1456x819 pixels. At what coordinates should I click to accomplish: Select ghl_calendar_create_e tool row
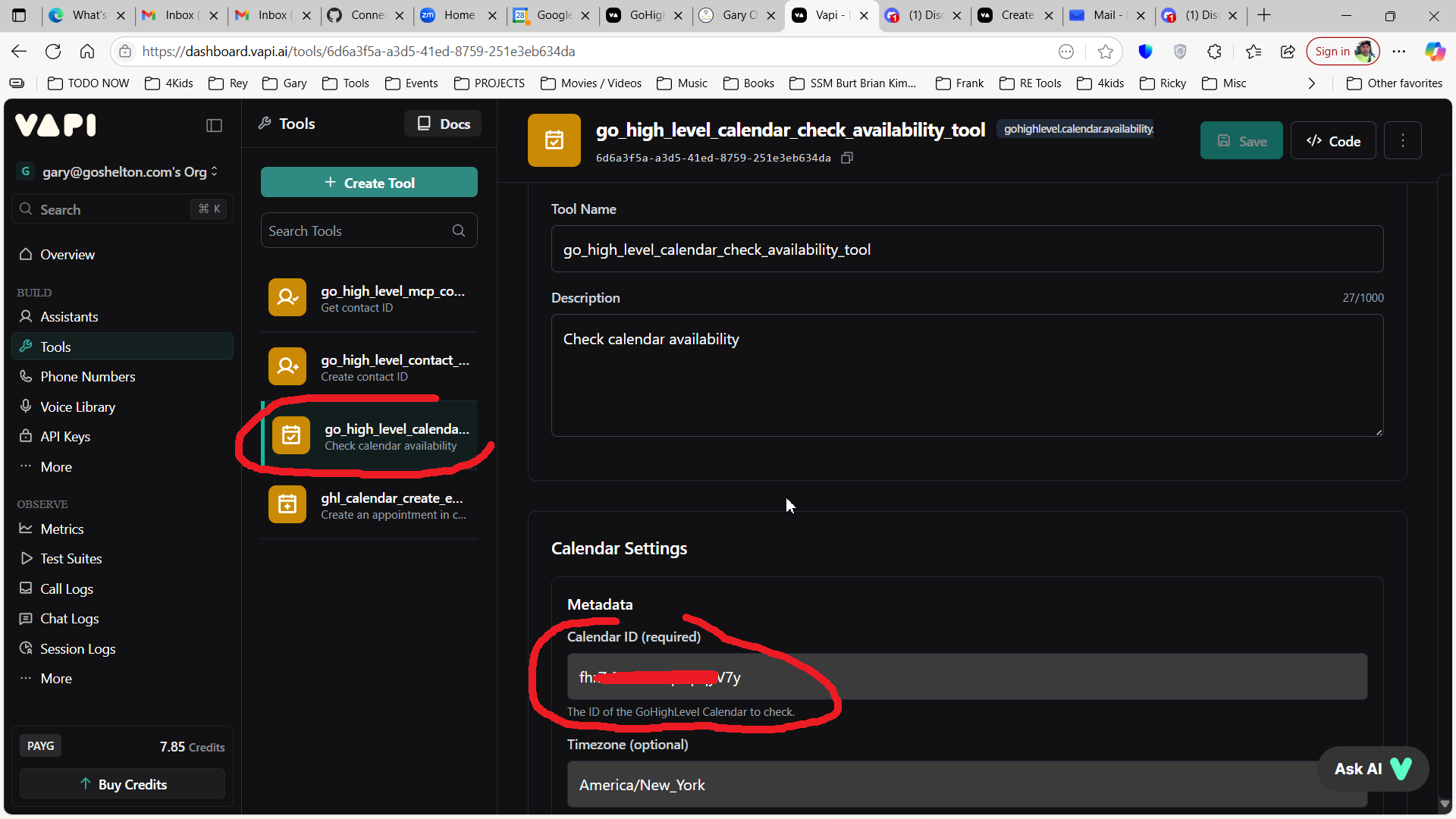point(369,505)
